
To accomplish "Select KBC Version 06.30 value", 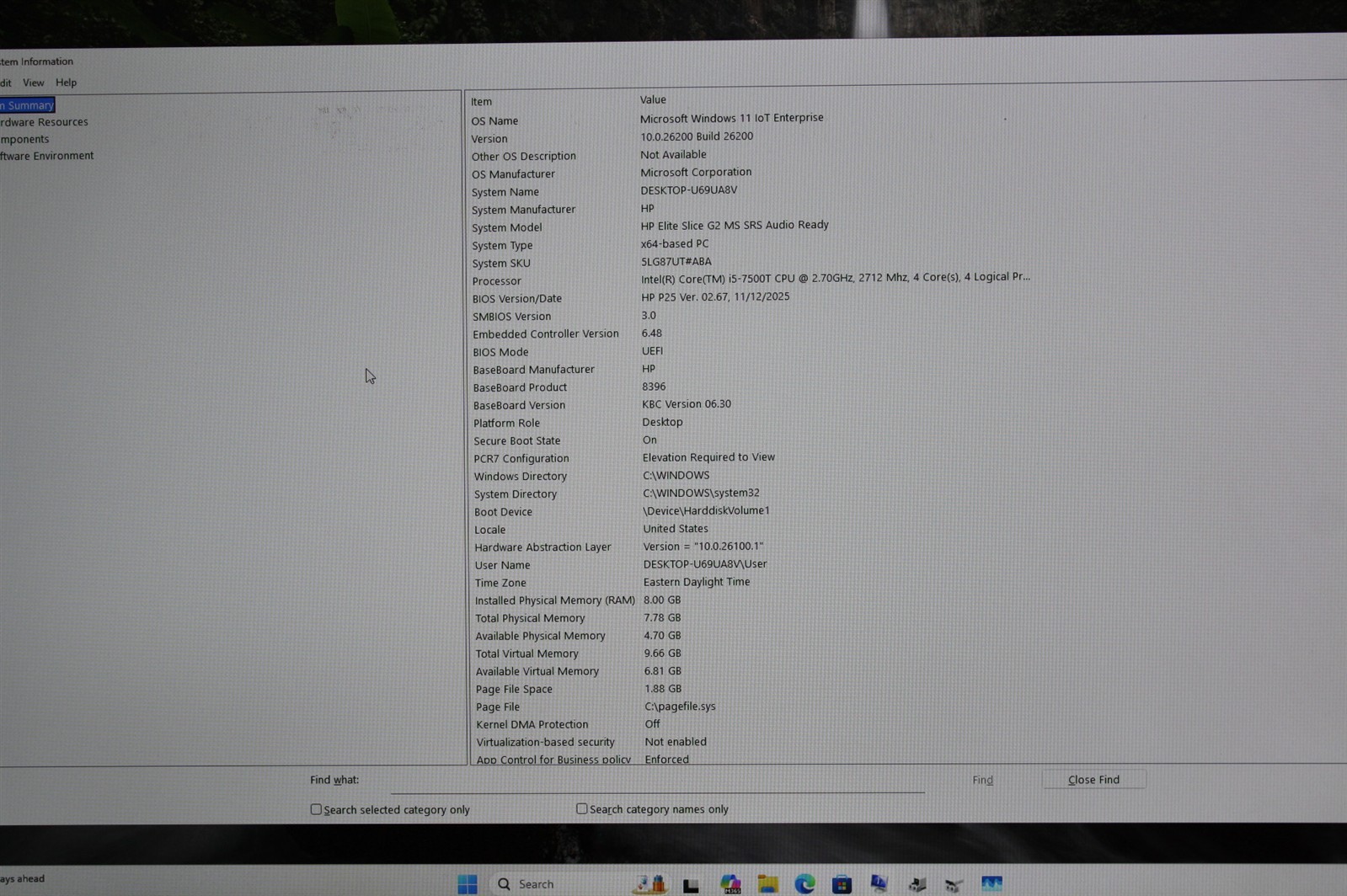I will [687, 404].
